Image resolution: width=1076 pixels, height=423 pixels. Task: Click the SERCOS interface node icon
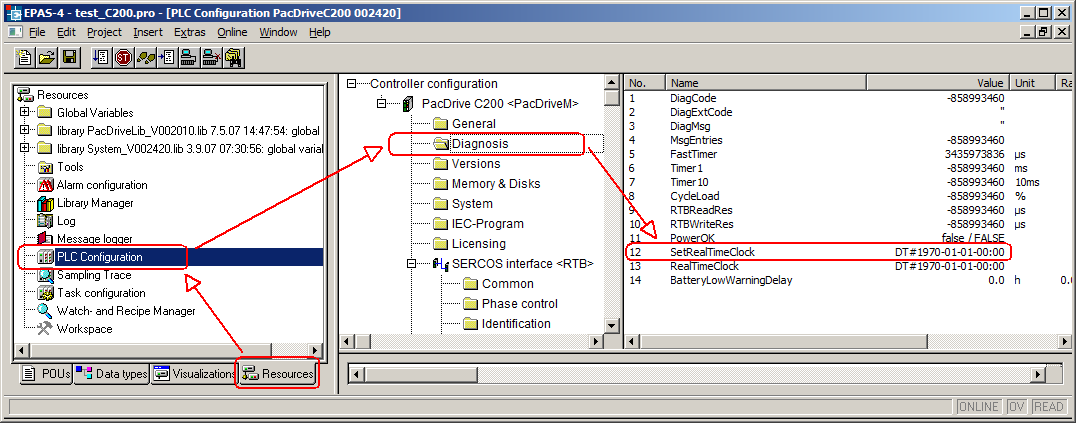pyautogui.click(x=439, y=264)
